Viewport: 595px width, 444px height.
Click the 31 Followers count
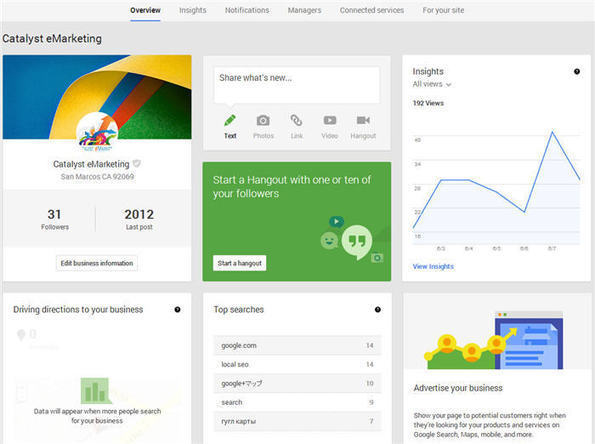click(55, 219)
